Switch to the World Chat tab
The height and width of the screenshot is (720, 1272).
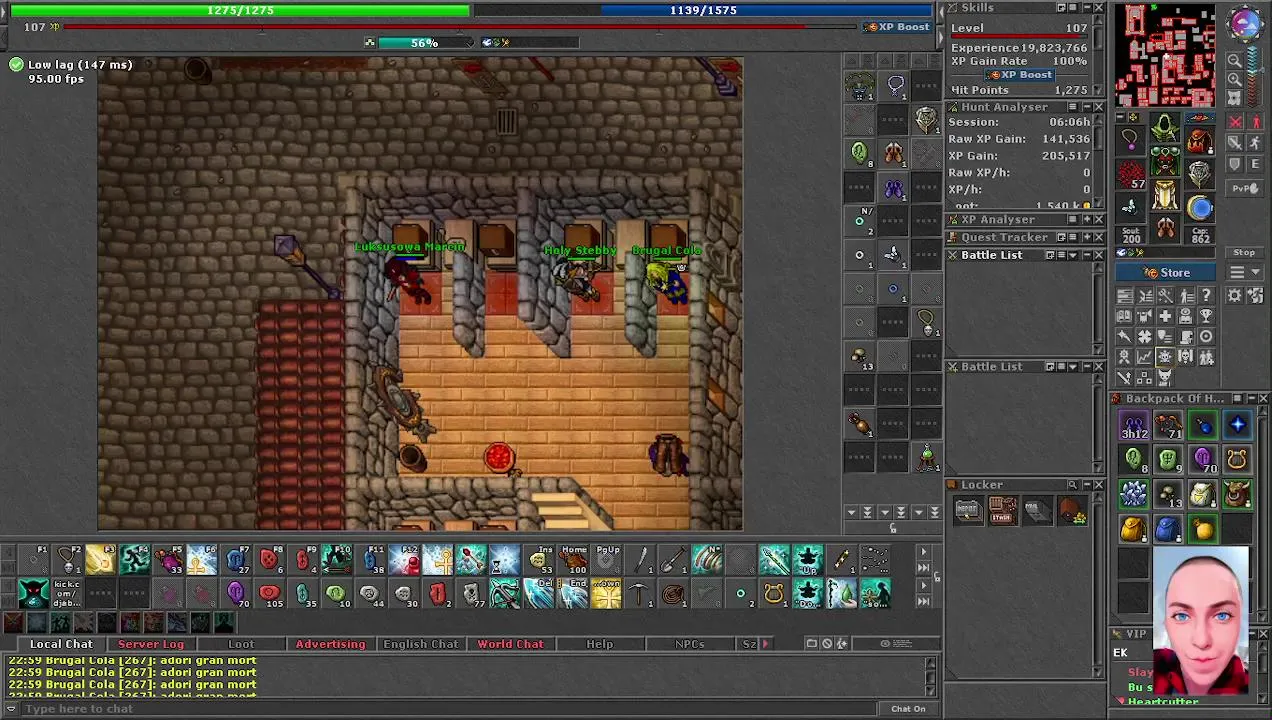[510, 644]
